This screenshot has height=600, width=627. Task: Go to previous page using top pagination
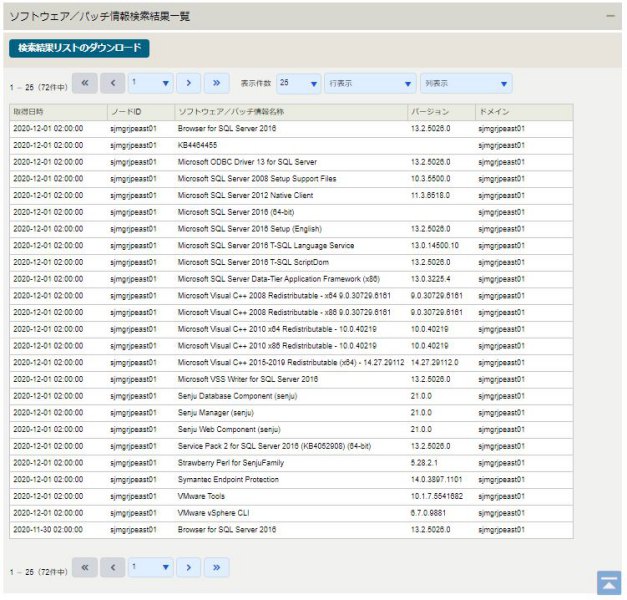pyautogui.click(x=113, y=83)
